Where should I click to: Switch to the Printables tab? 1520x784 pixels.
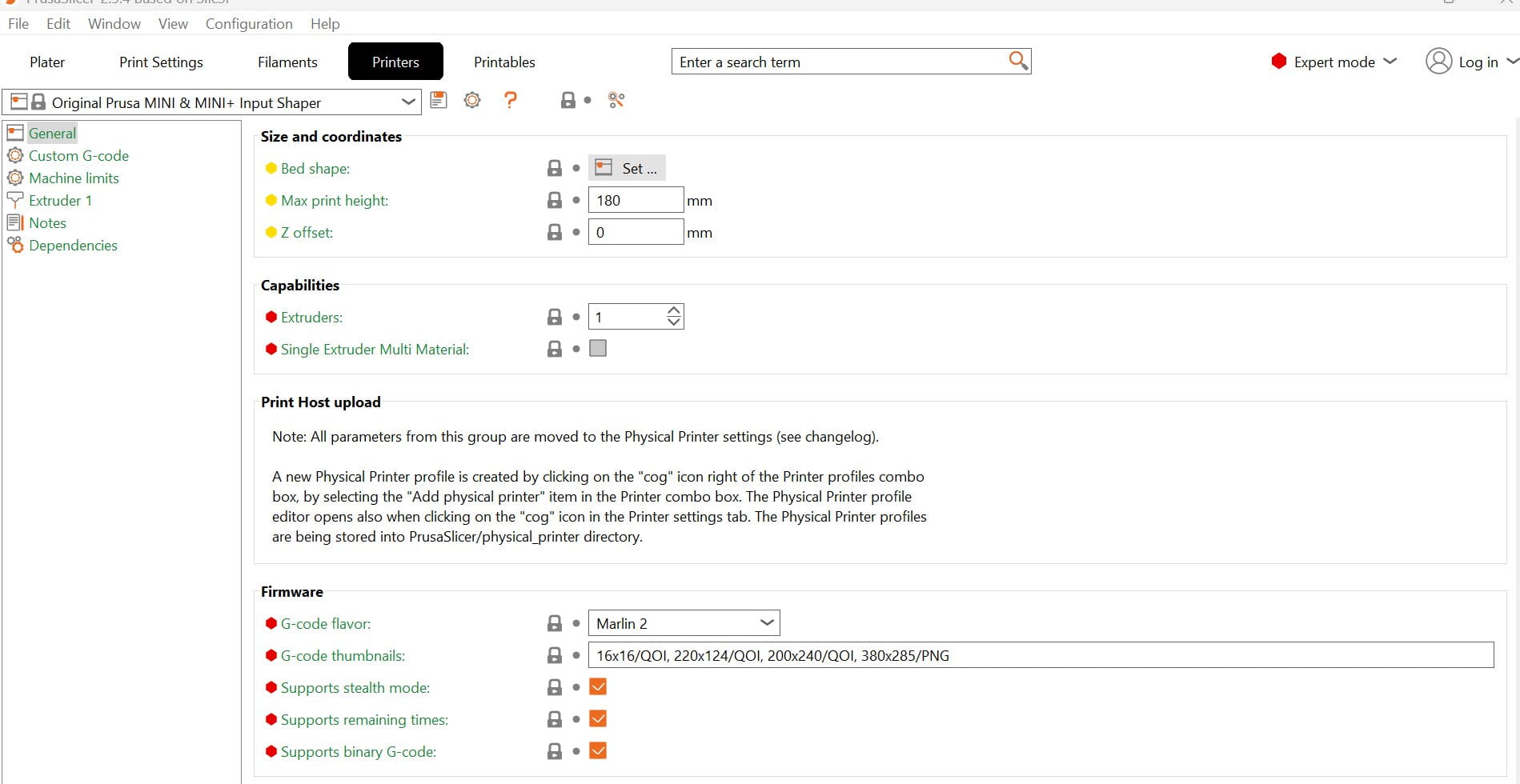click(x=504, y=62)
